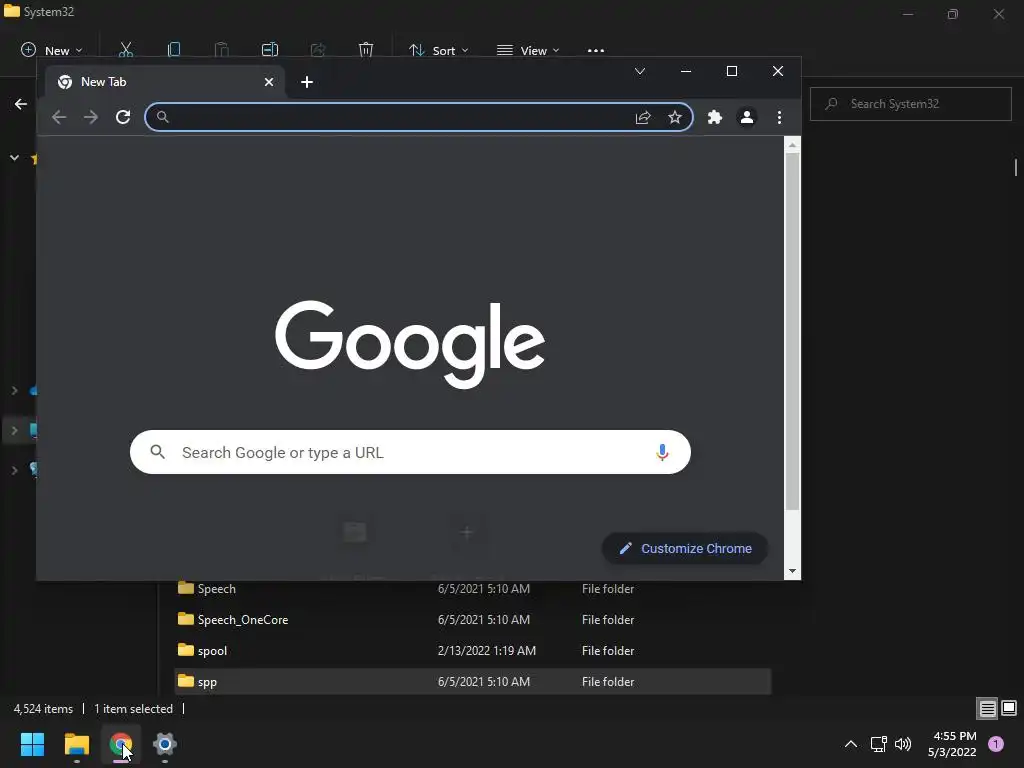Switch to large thumbnails view icon
The height and width of the screenshot is (768, 1024).
(x=1009, y=708)
